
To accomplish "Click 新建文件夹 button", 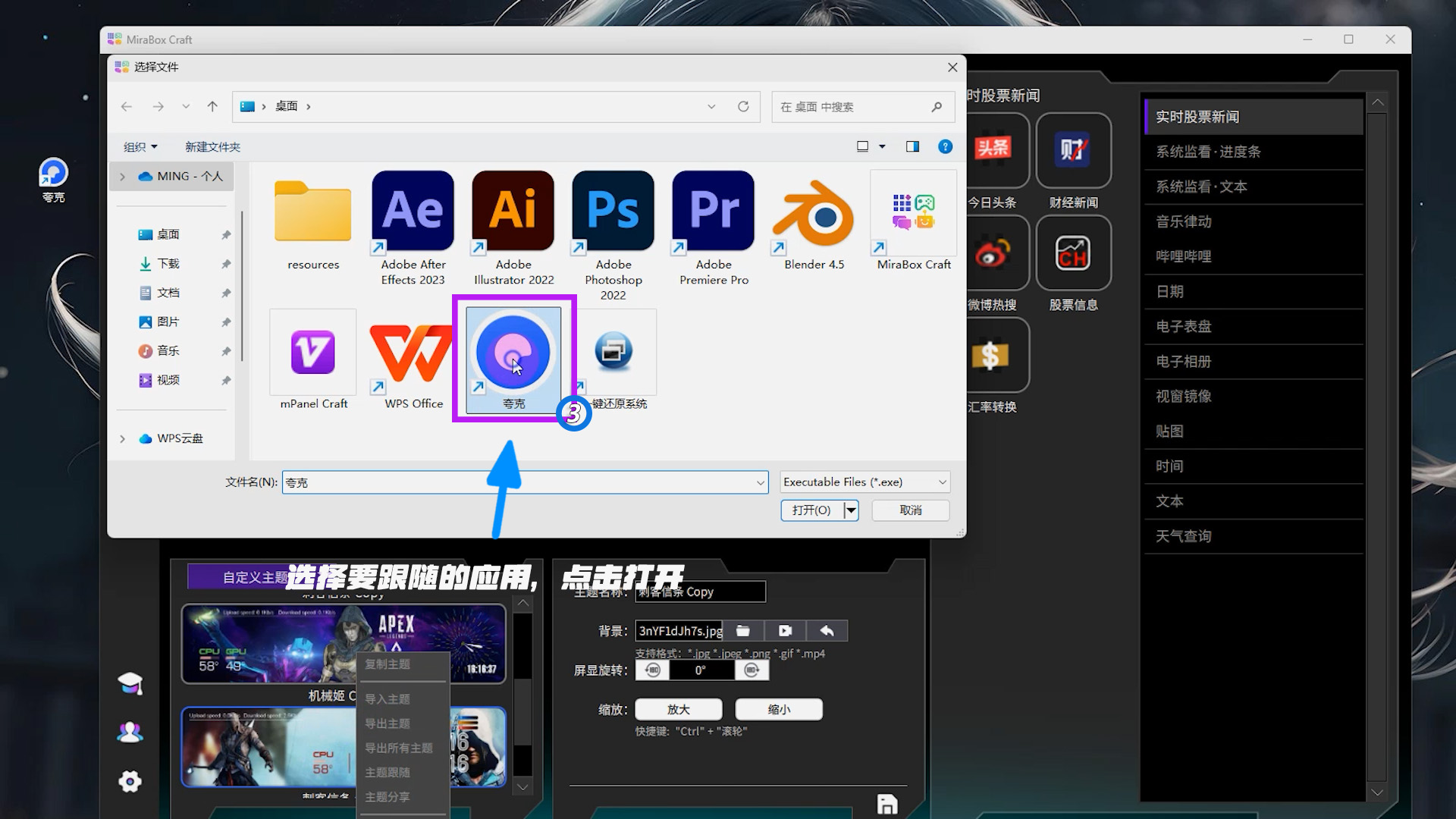I will [x=212, y=147].
